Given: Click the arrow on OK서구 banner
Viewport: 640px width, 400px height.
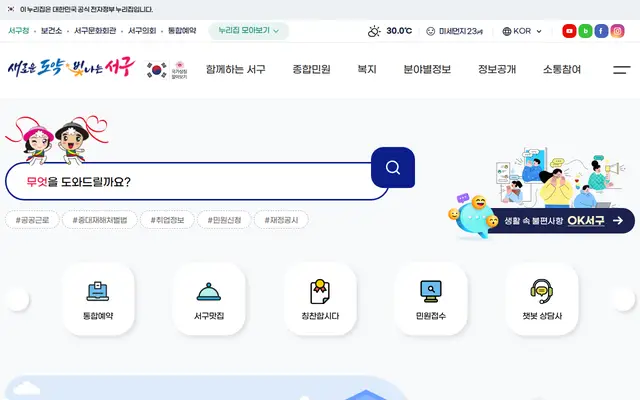Looking at the screenshot, I should pyautogui.click(x=618, y=220).
